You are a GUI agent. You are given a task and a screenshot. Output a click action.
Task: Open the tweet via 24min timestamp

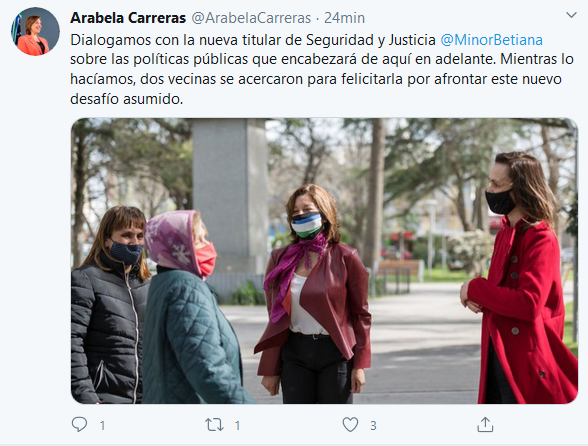point(344,18)
